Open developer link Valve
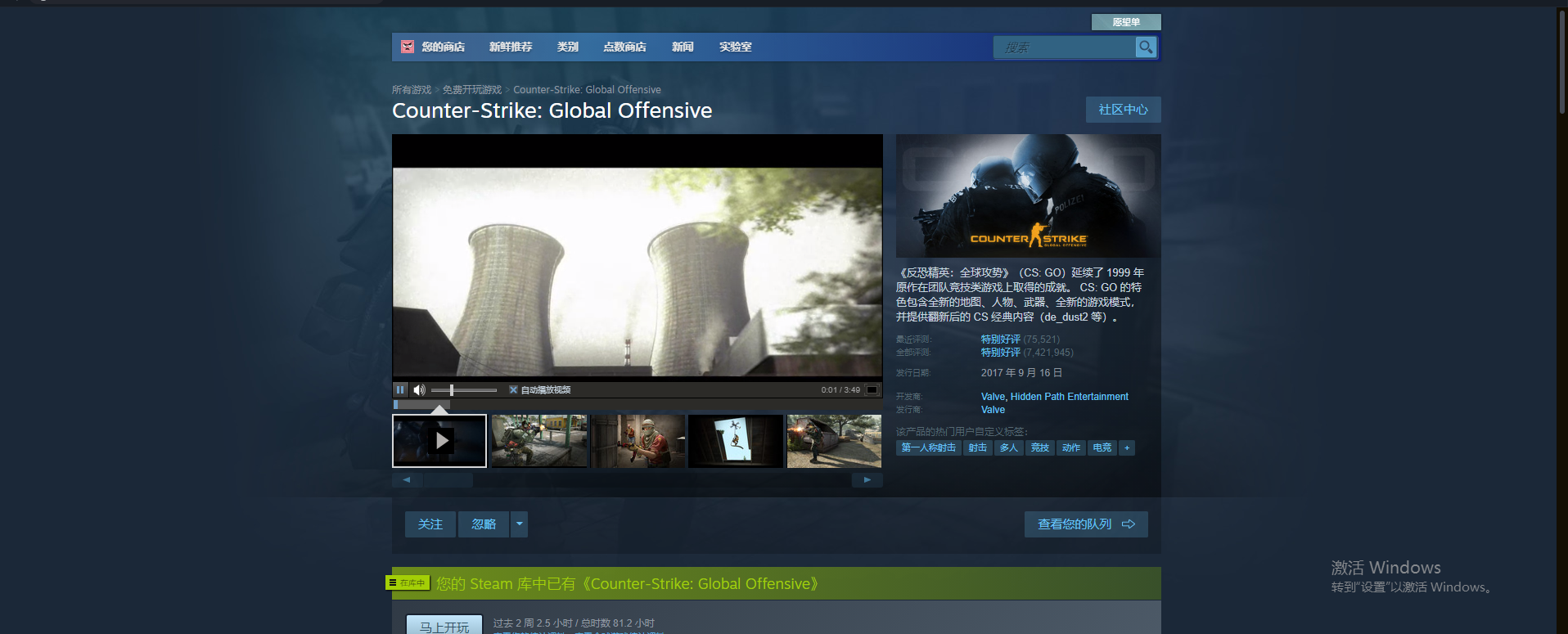Image resolution: width=1568 pixels, height=634 pixels. coord(994,397)
